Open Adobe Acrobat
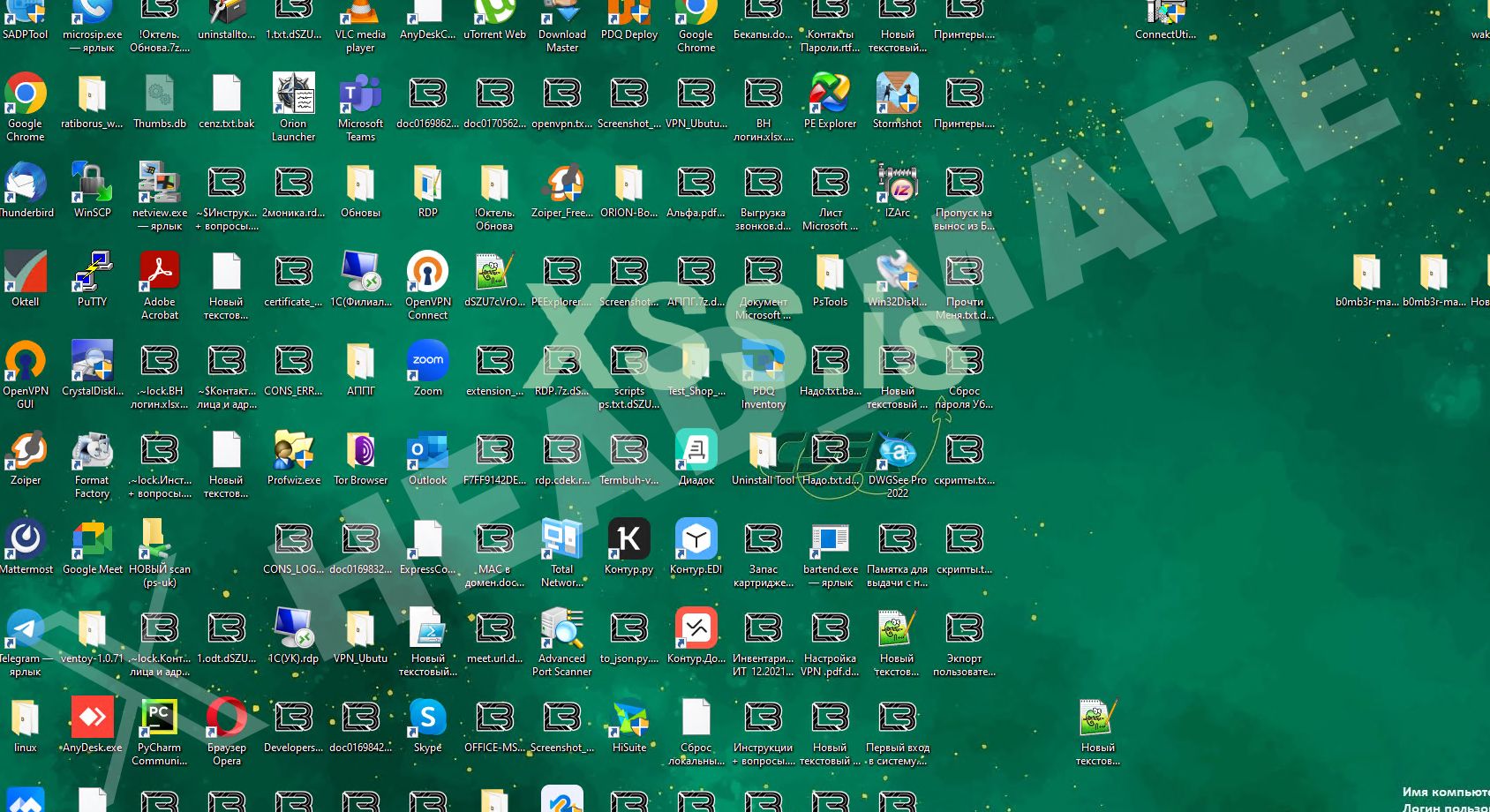This screenshot has height=812, width=1490. tap(159, 274)
